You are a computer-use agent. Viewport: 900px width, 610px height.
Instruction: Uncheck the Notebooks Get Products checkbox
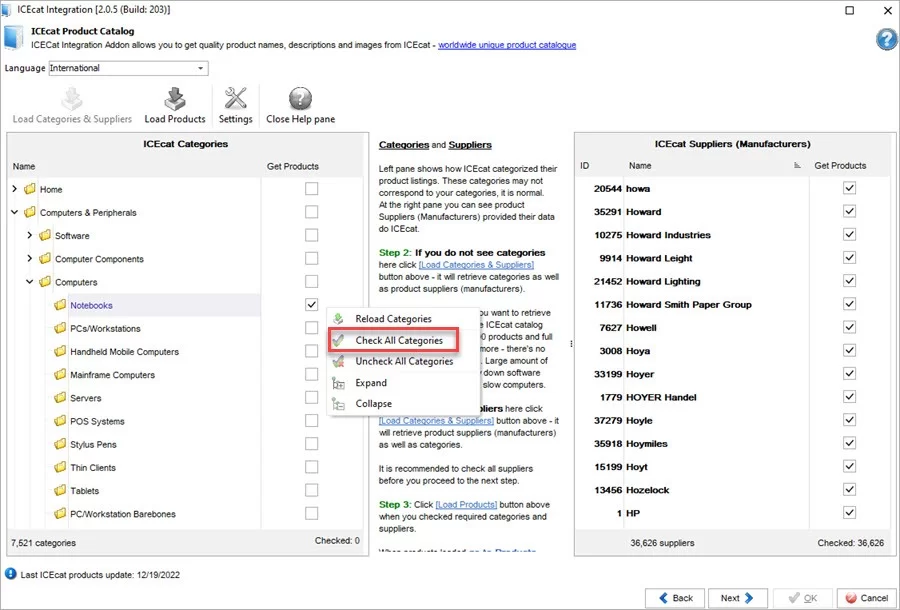(312, 305)
